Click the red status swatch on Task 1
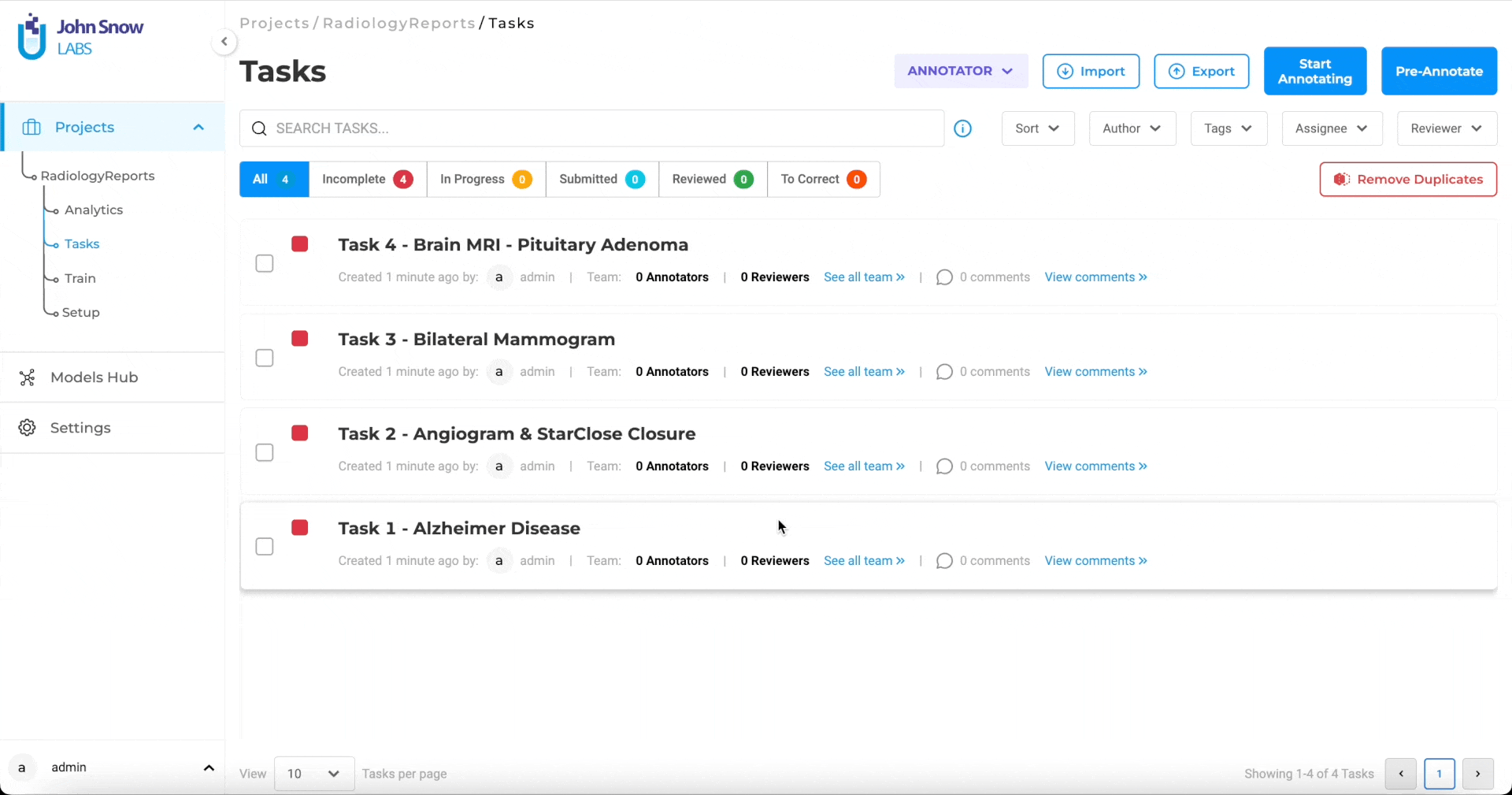Viewport: 1512px width, 795px height. [300, 528]
